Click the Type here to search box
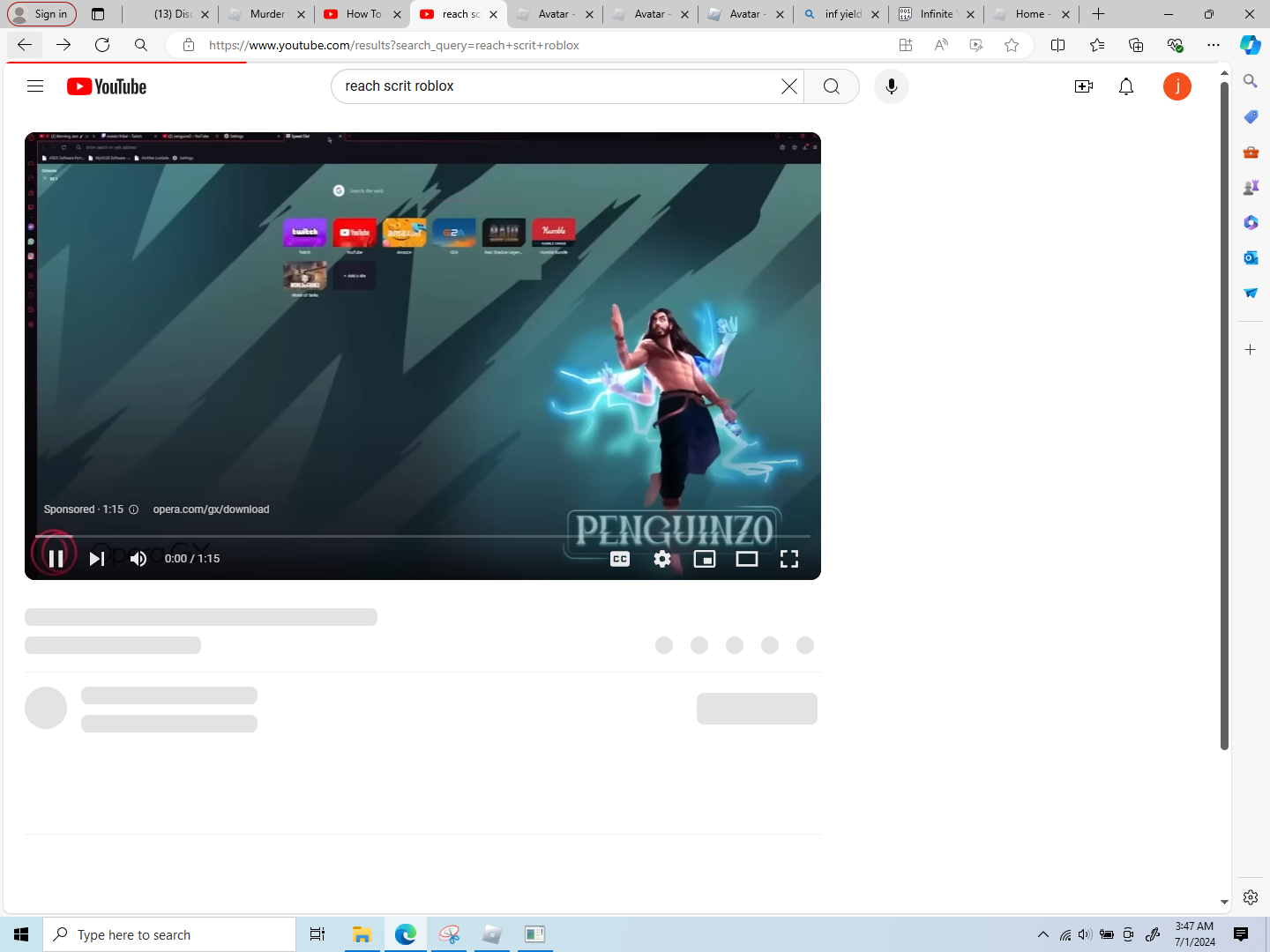The image size is (1270, 952). click(169, 934)
